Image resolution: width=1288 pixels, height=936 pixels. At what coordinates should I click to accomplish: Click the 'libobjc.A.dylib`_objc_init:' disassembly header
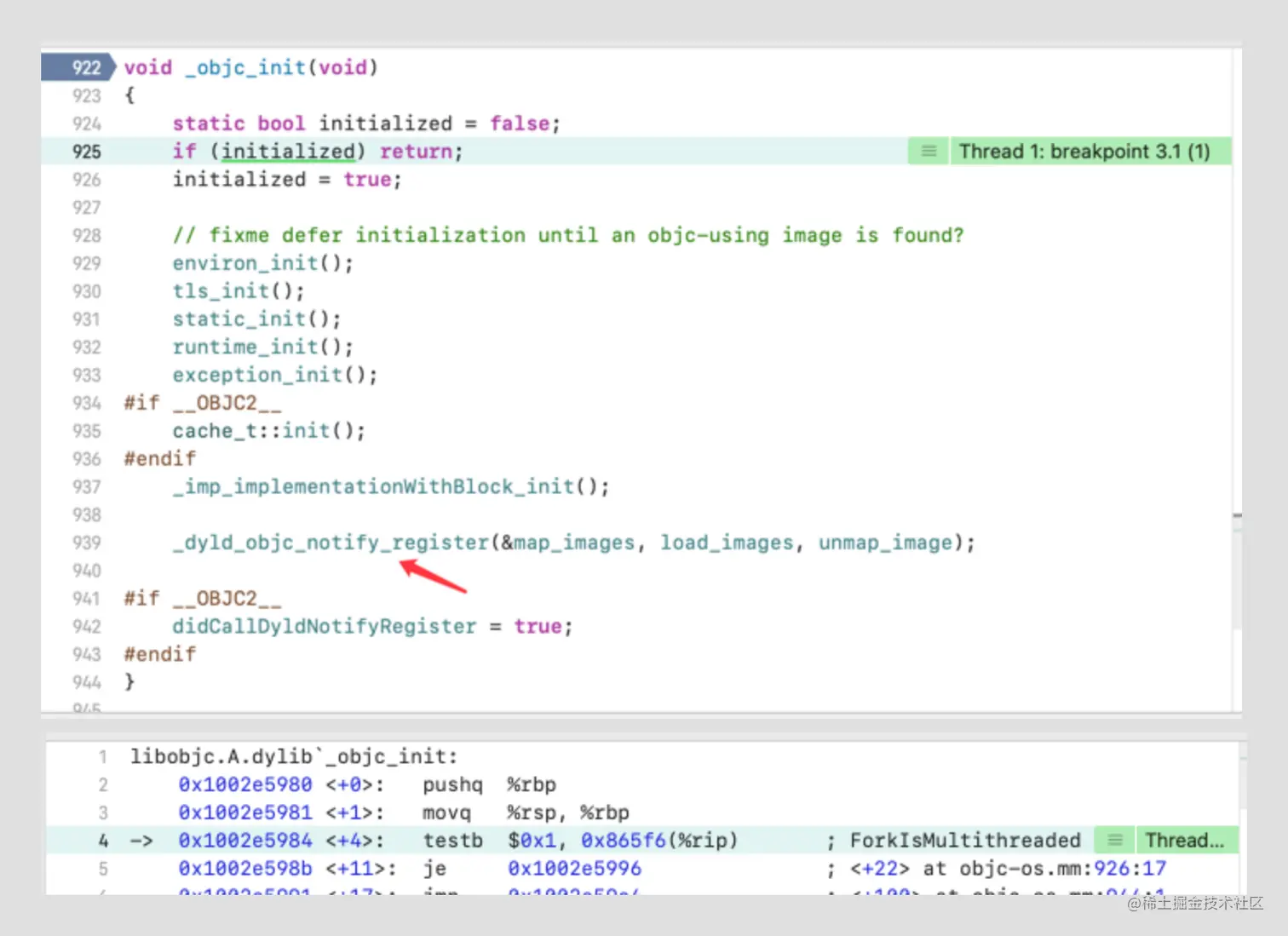294,756
